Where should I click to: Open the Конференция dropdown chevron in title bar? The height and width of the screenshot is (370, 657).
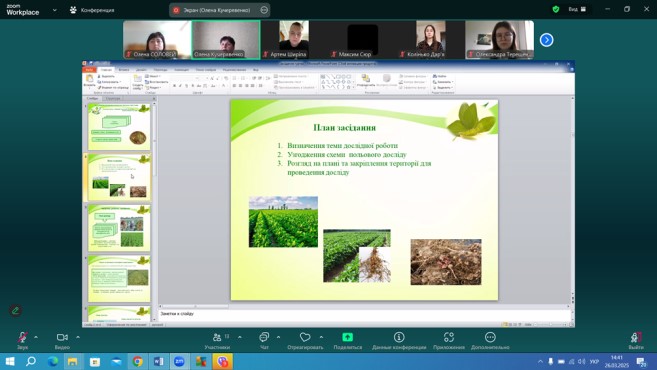[x=54, y=10]
